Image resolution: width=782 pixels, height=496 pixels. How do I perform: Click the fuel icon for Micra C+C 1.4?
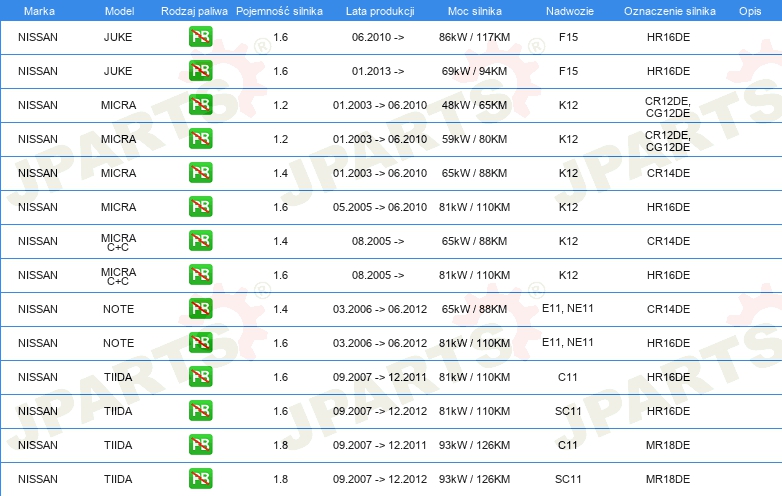click(x=200, y=241)
